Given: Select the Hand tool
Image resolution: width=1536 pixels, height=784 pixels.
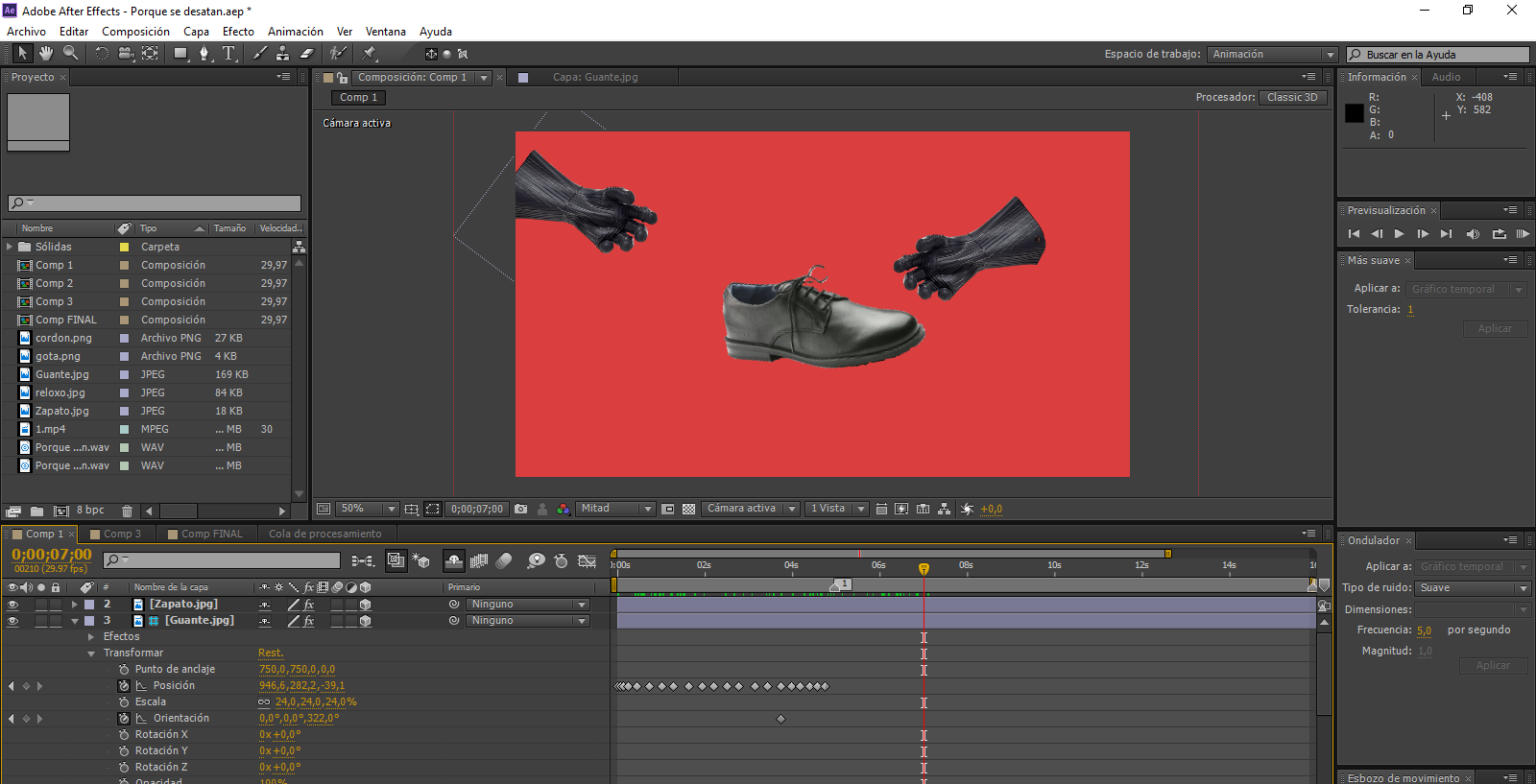Looking at the screenshot, I should (x=46, y=54).
